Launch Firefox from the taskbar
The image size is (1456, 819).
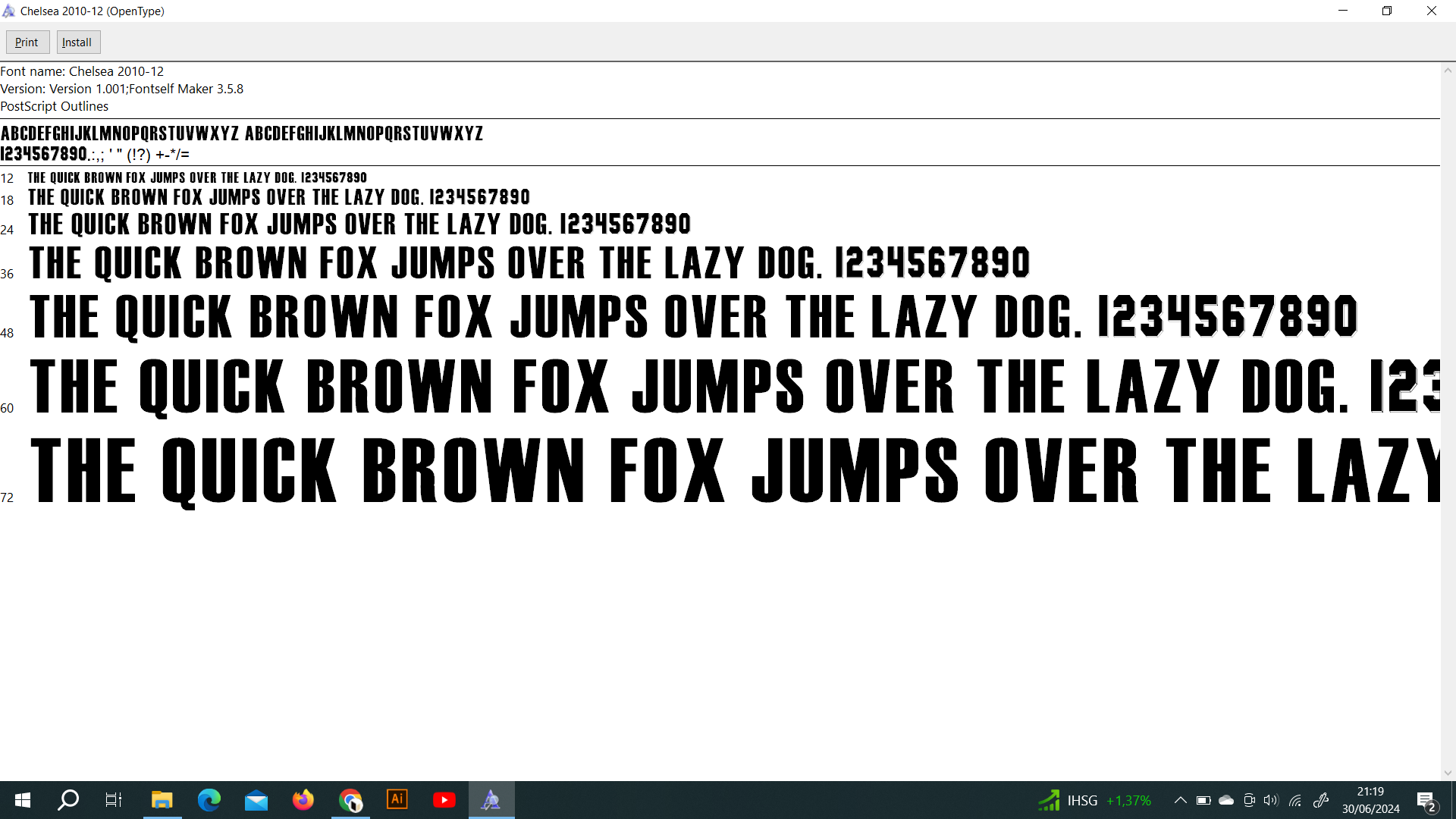303,800
